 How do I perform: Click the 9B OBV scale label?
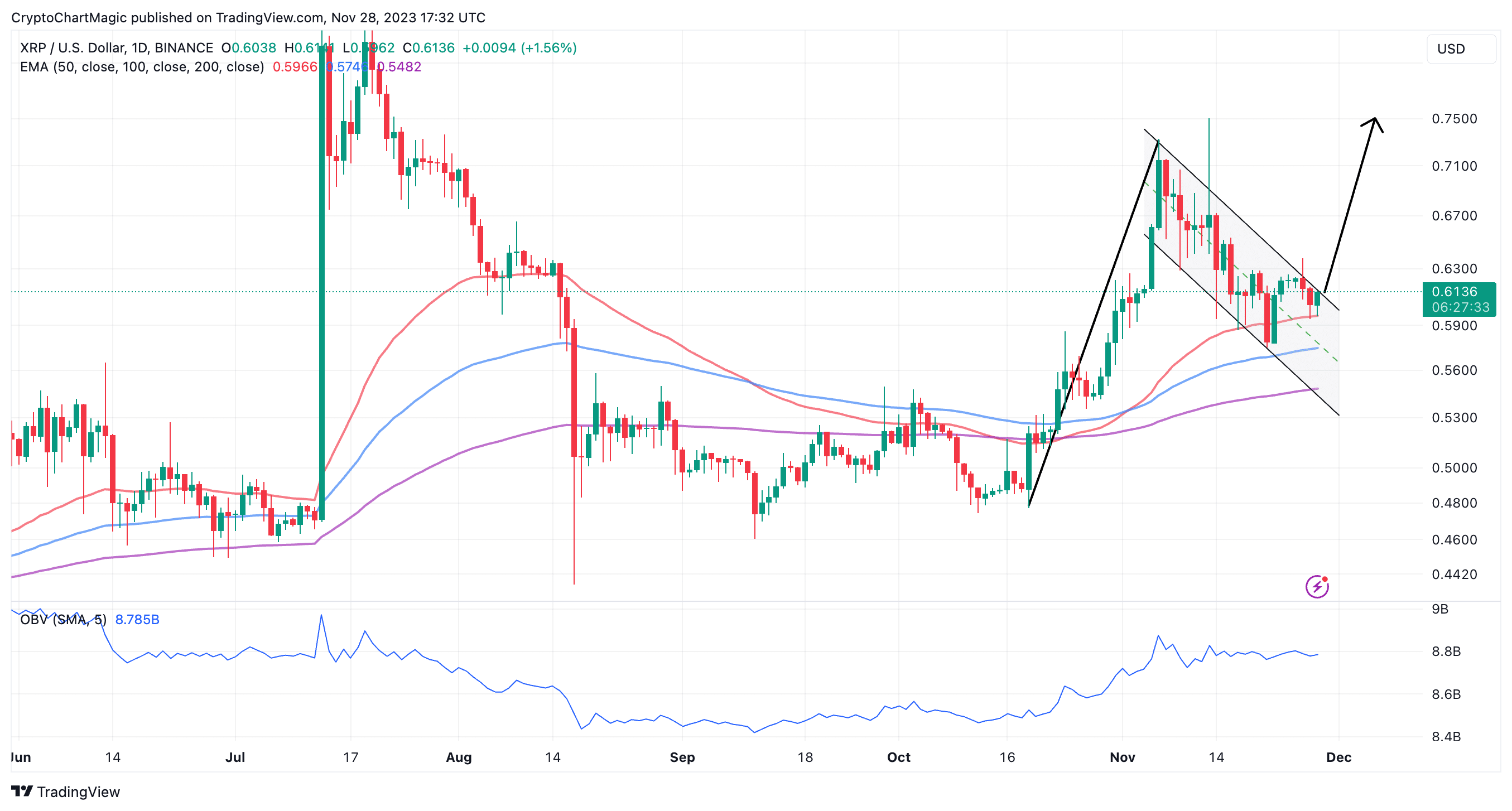coord(1440,609)
